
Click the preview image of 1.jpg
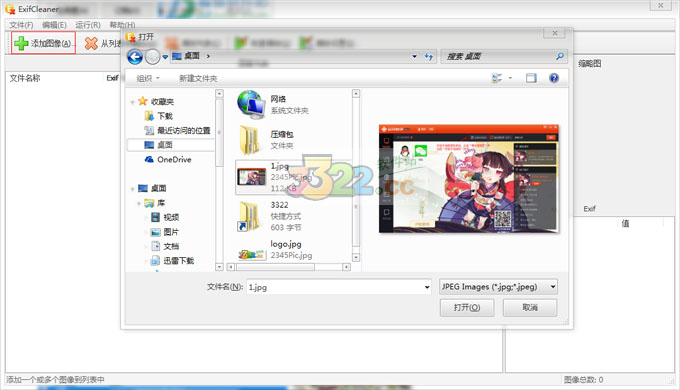tap(469, 179)
